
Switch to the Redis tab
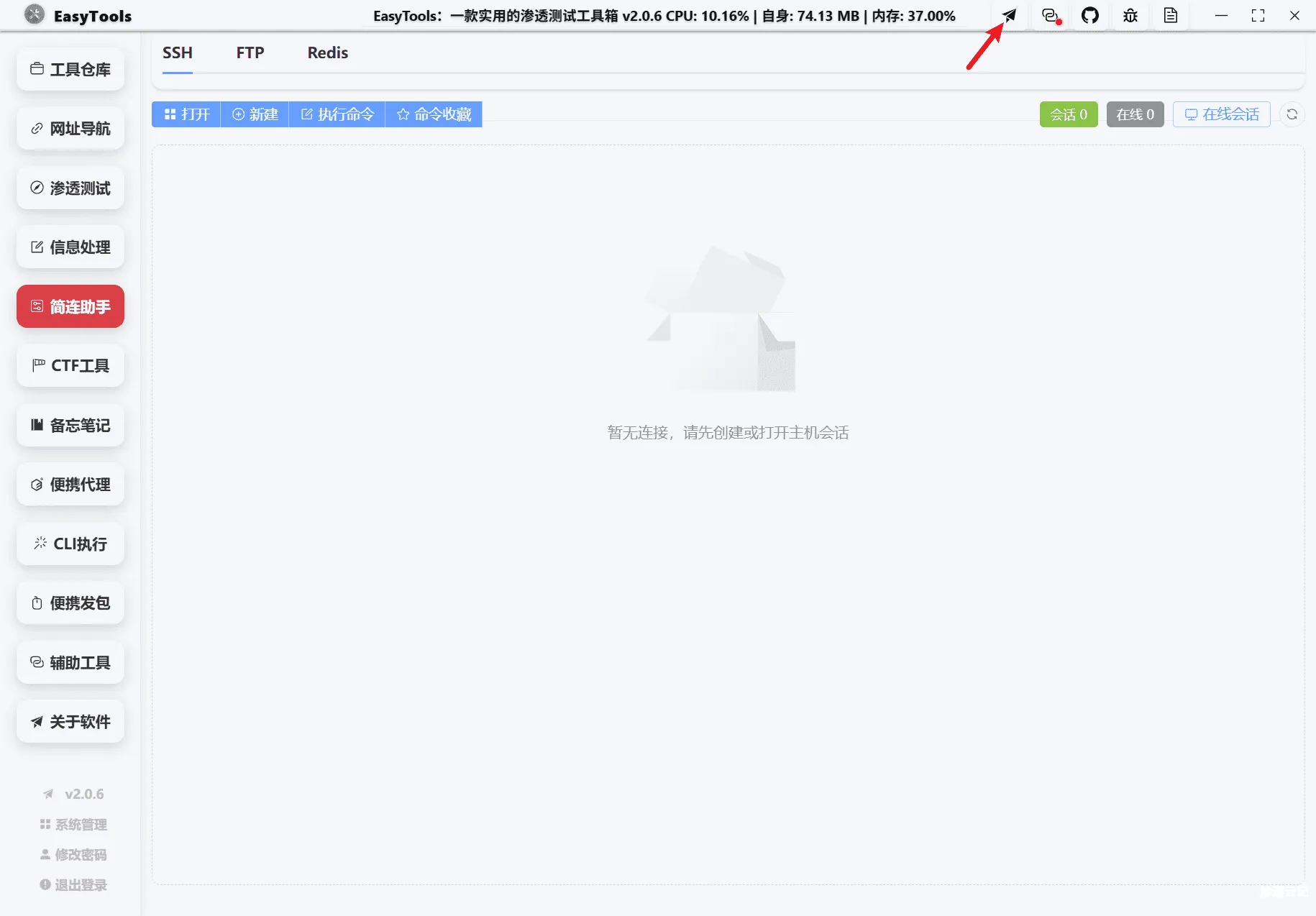coord(327,52)
